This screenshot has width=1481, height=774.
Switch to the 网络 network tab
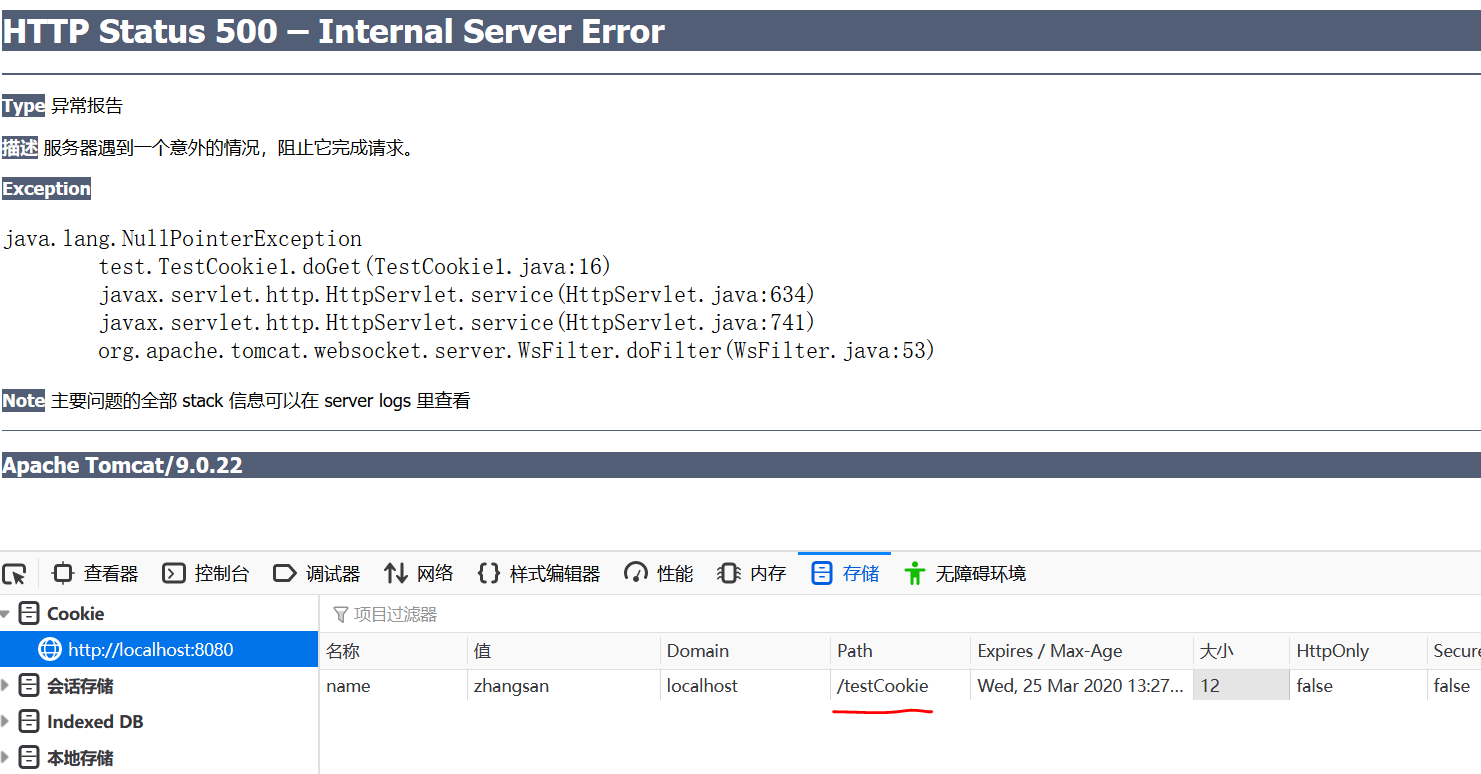[419, 574]
